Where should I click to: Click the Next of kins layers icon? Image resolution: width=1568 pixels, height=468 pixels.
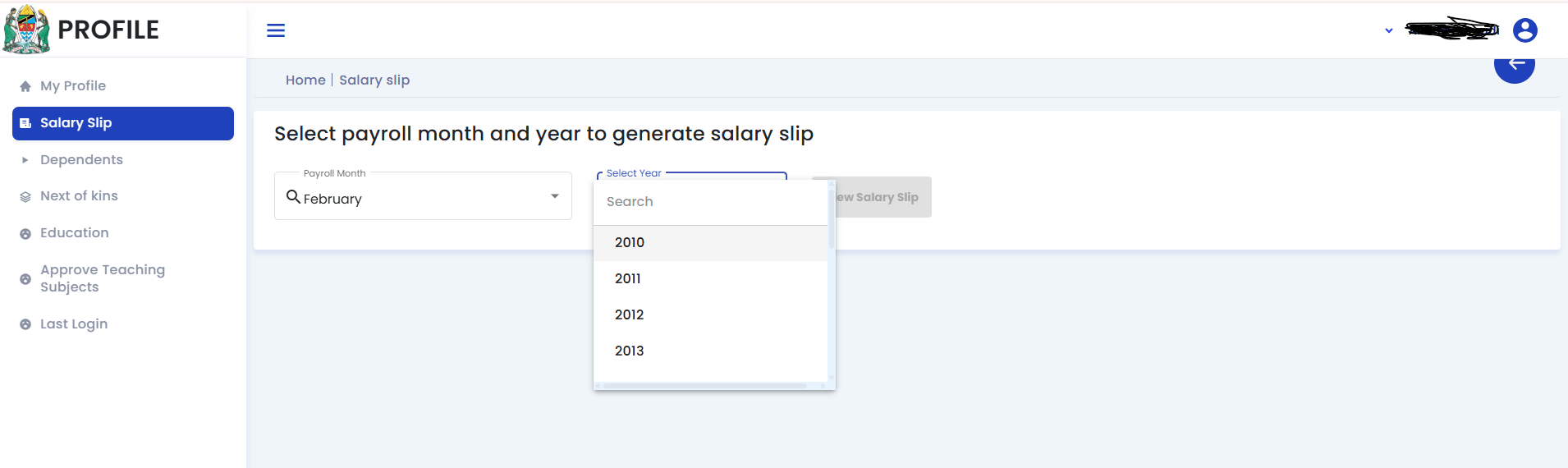[x=25, y=197]
